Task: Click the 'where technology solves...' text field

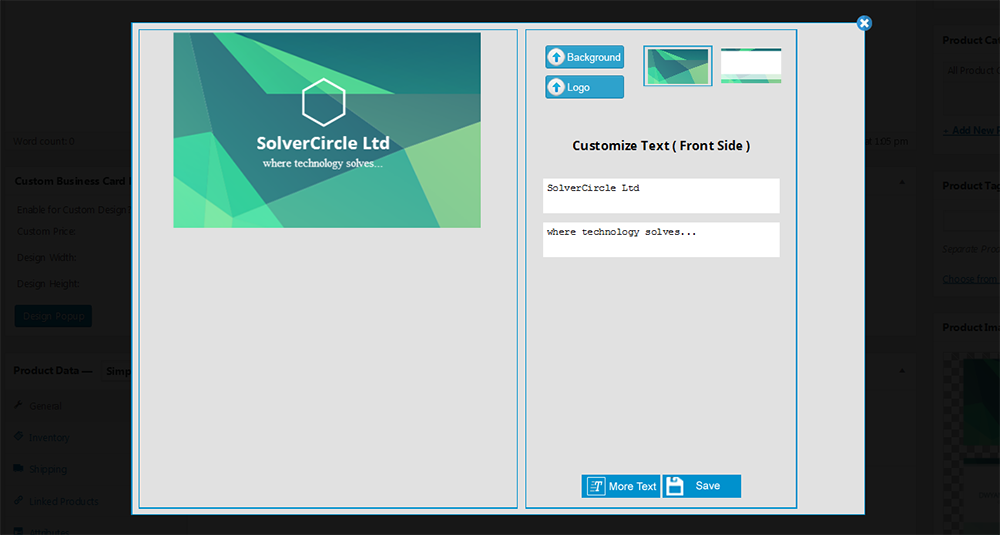Action: pyautogui.click(x=661, y=240)
